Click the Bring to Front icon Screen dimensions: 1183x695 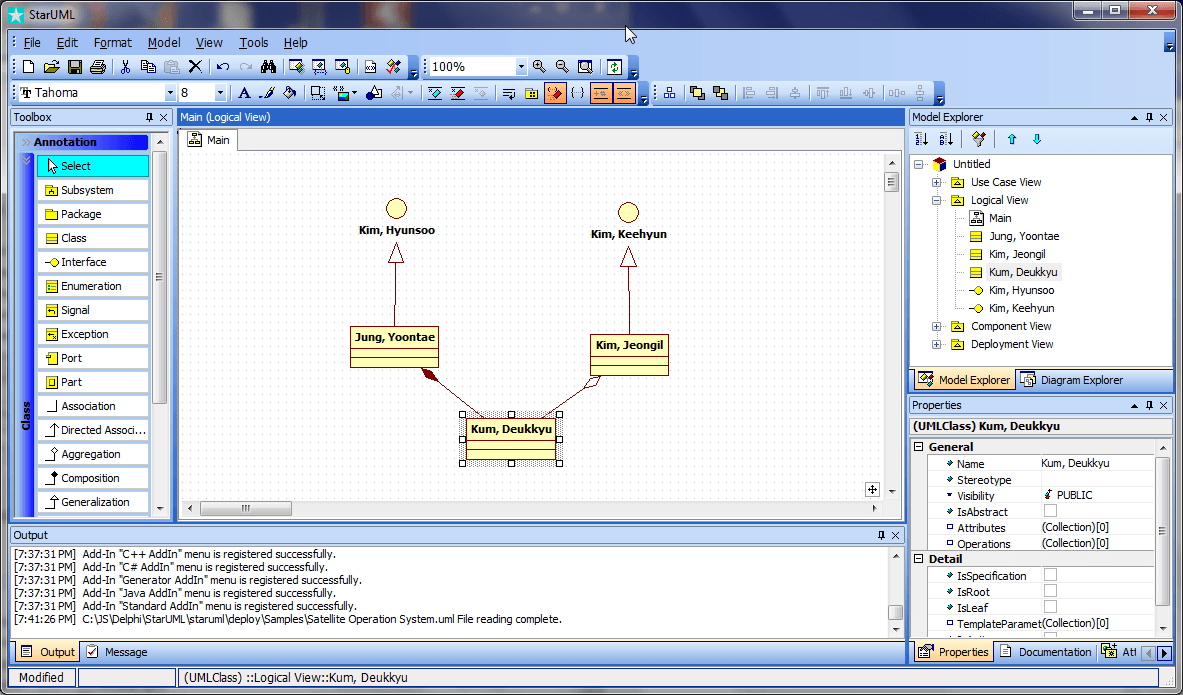[x=697, y=93]
